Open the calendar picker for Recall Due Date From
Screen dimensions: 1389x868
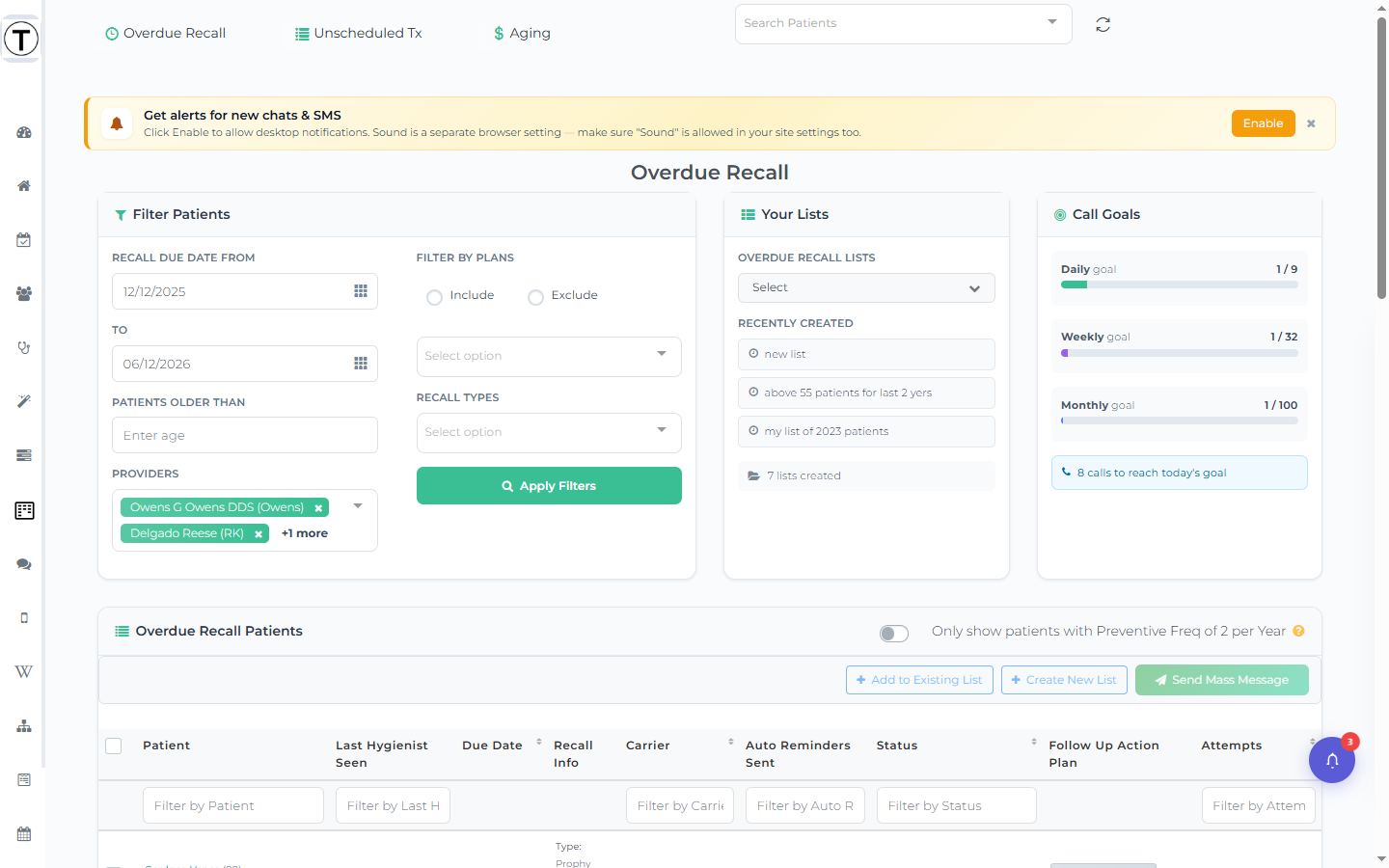pos(361,291)
